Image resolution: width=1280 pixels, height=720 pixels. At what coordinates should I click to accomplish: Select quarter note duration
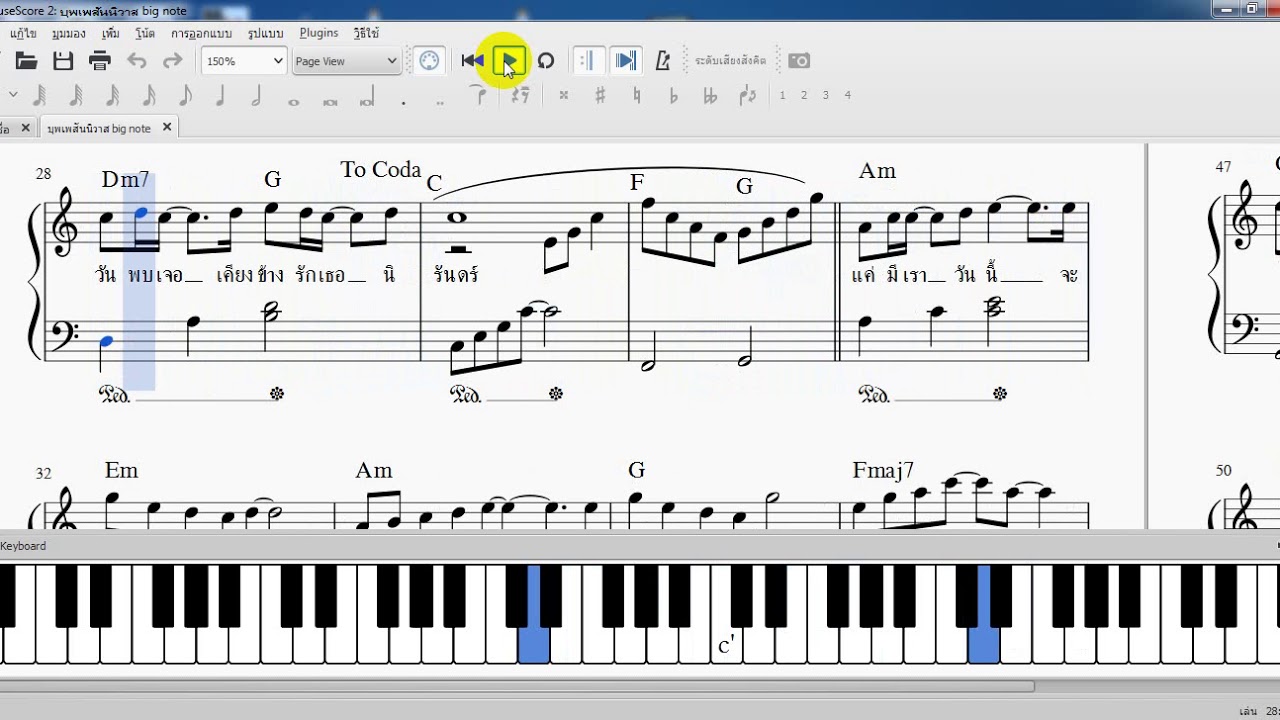(x=220, y=96)
